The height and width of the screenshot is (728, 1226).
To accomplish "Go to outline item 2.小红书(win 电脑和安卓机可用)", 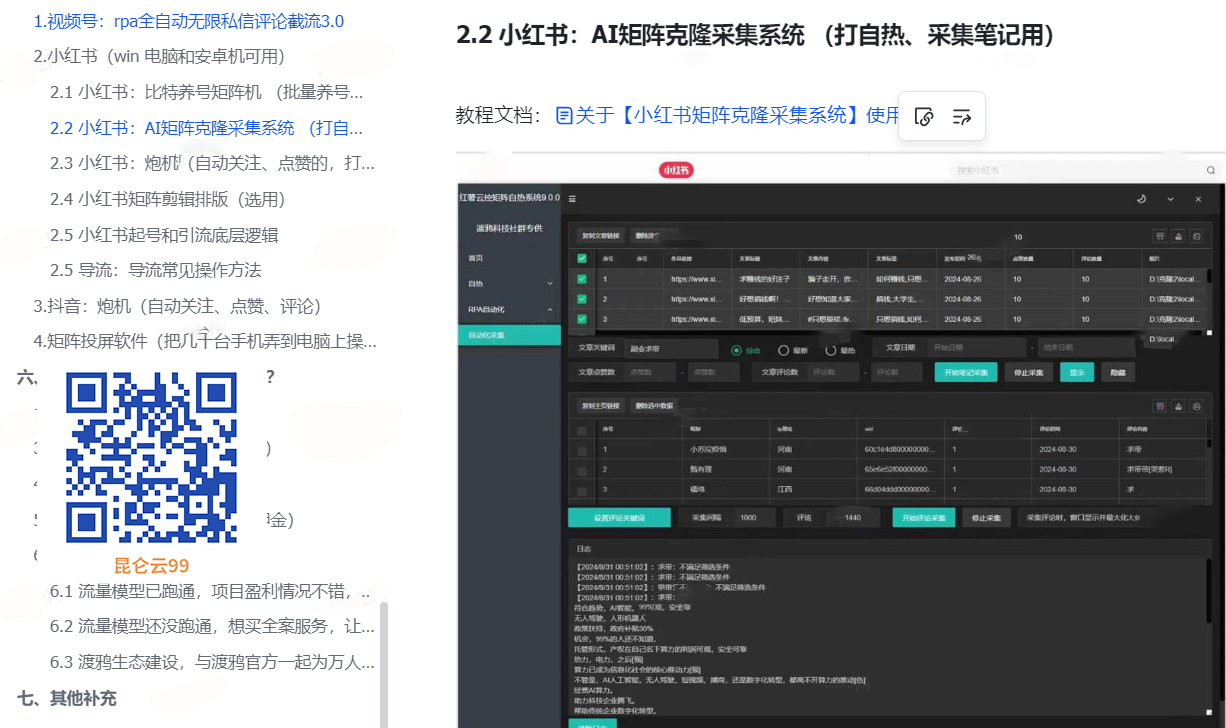I will pyautogui.click(x=159, y=56).
